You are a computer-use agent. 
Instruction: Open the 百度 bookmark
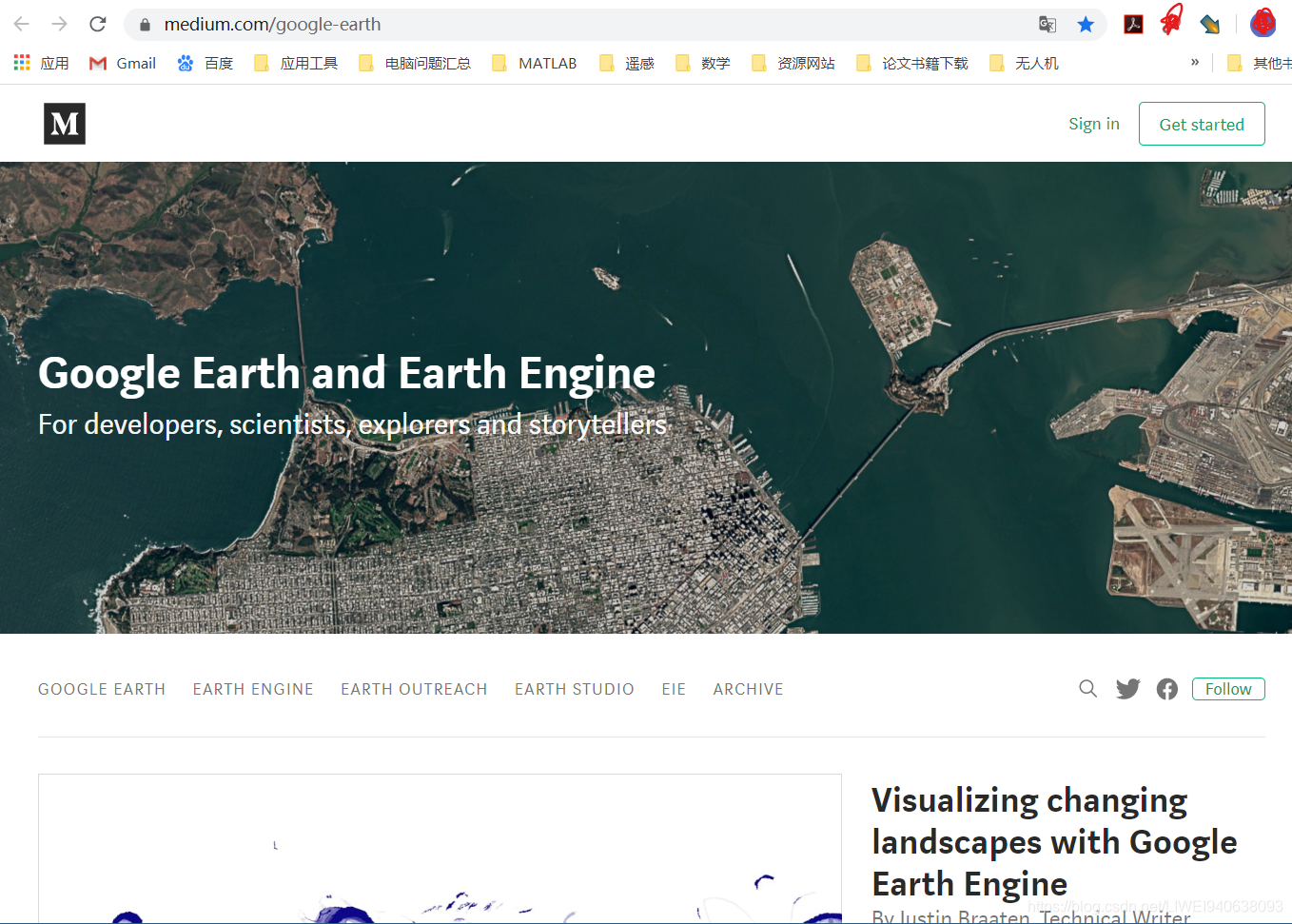(206, 63)
